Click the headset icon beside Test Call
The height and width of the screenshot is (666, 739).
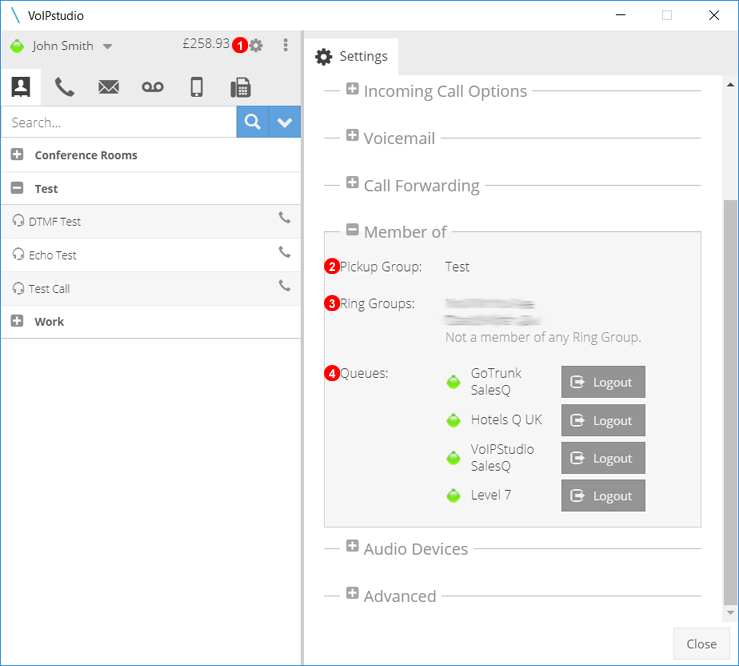tap(18, 288)
